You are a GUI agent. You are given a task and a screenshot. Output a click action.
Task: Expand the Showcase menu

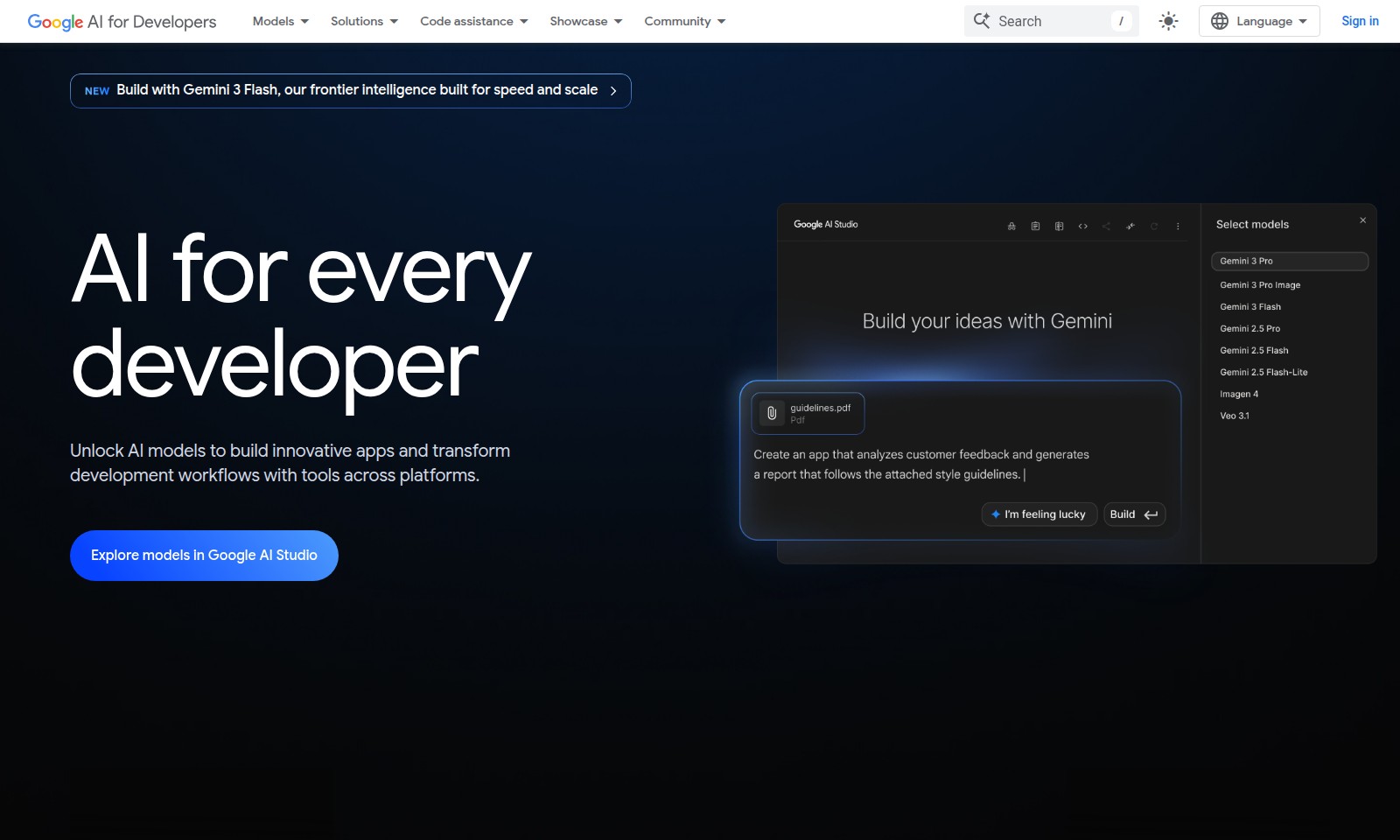click(585, 21)
